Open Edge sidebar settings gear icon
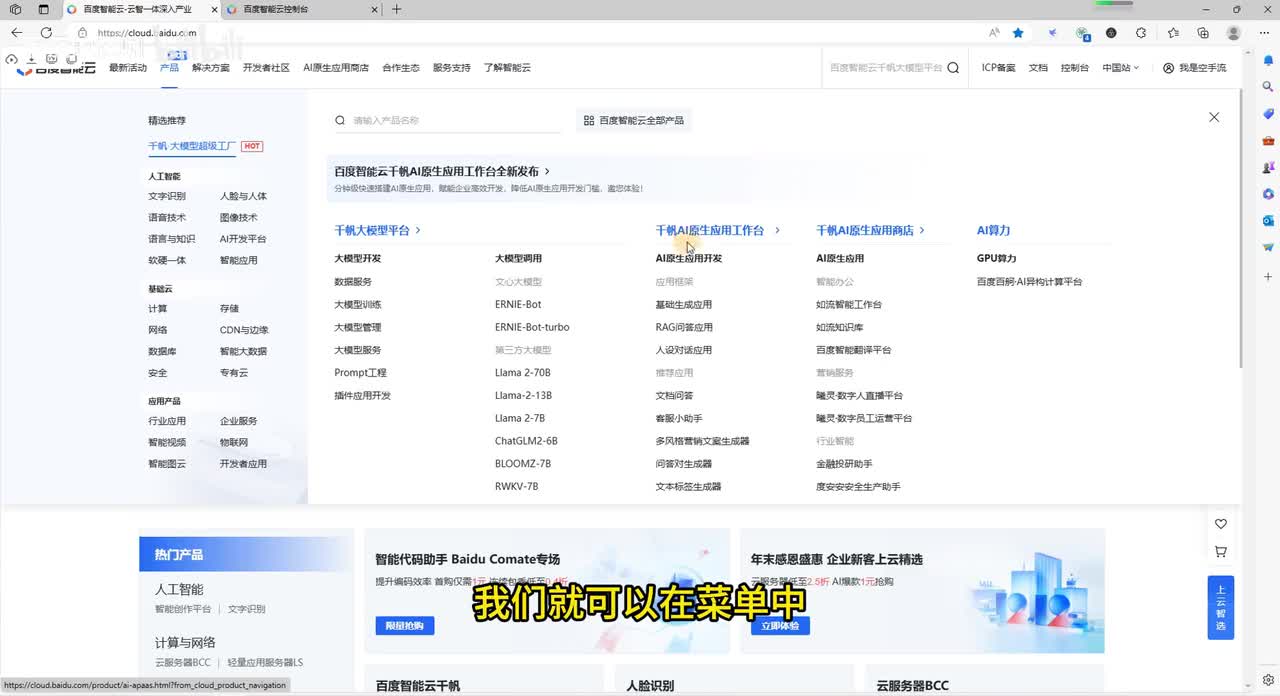The image size is (1280, 696). coord(1268,680)
